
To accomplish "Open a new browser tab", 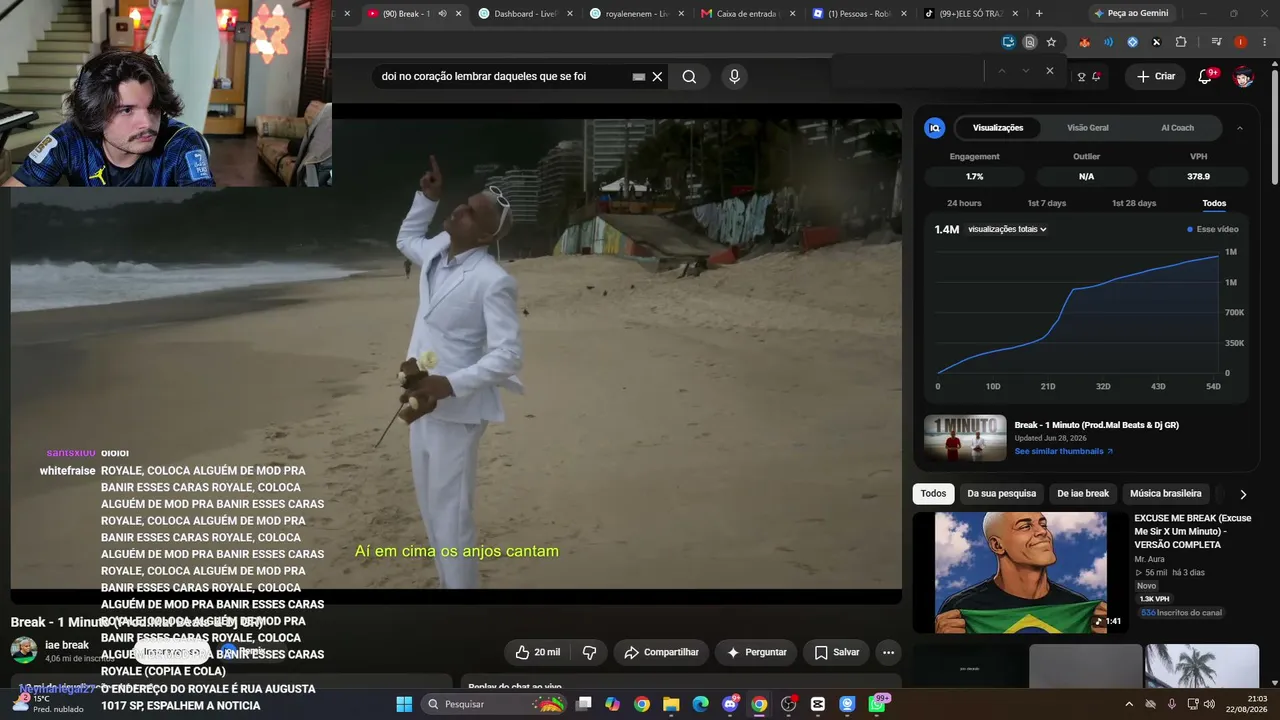I will 1039,14.
